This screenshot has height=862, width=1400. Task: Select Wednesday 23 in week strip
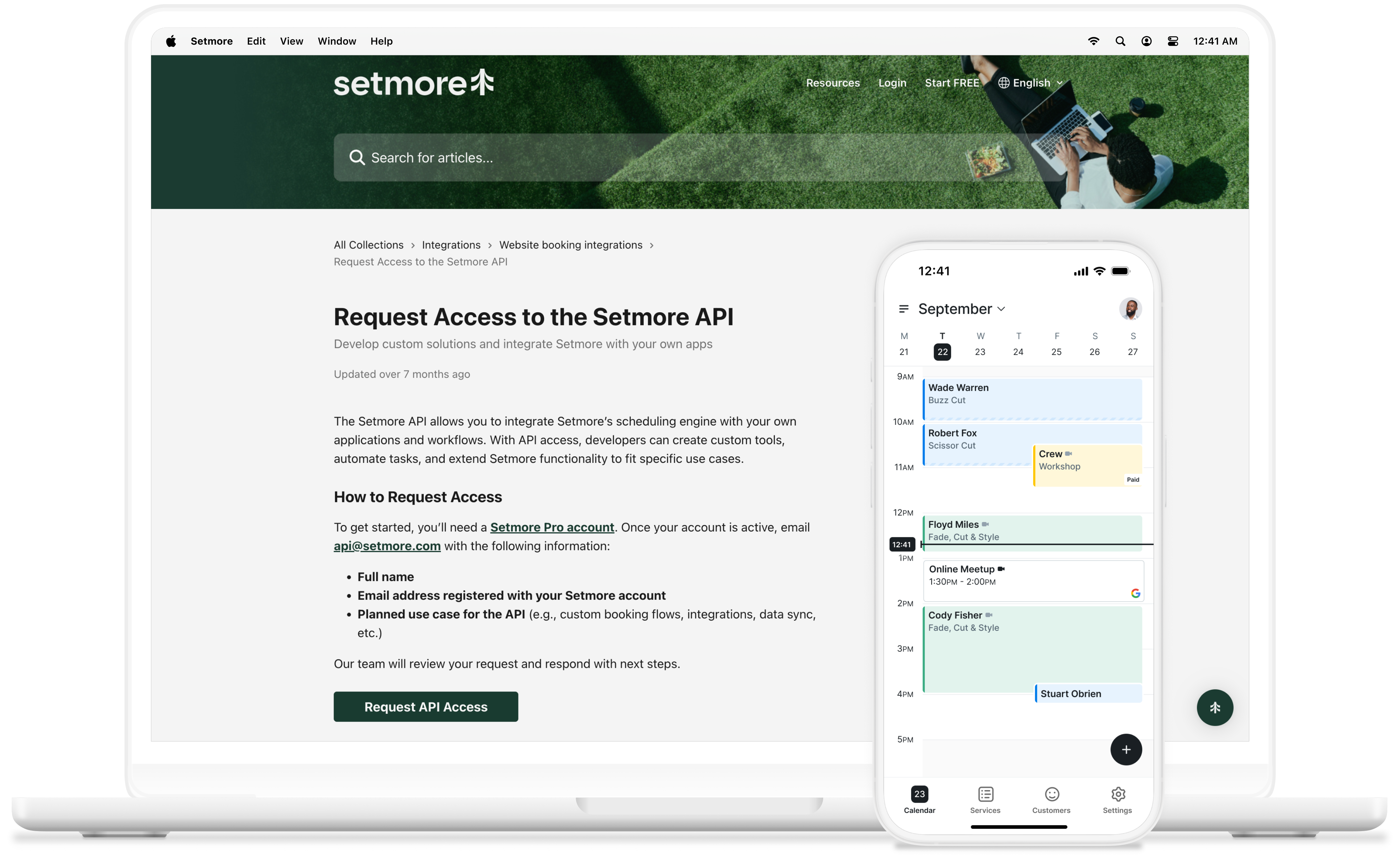click(x=980, y=344)
